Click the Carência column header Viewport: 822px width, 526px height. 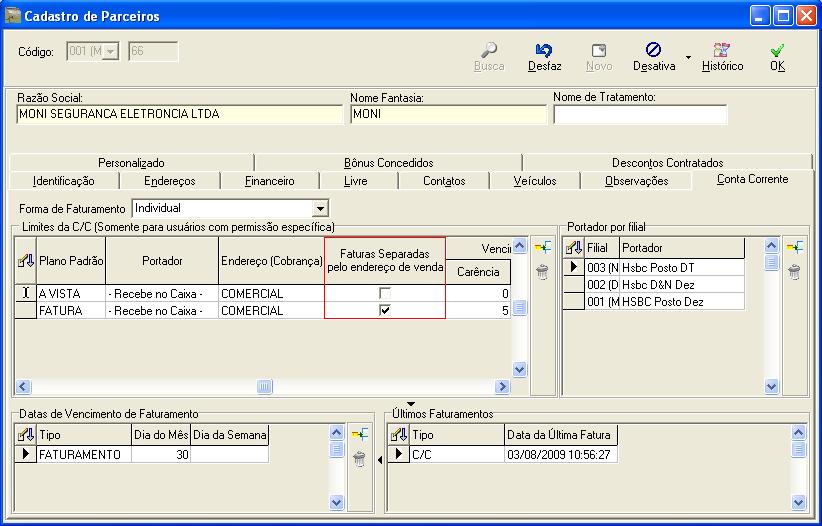click(478, 272)
